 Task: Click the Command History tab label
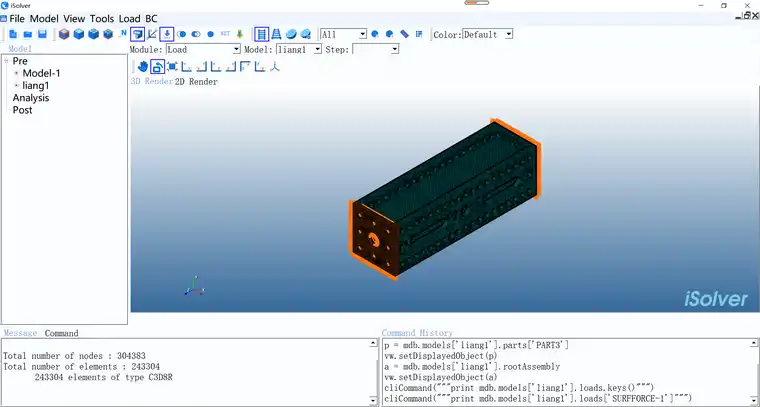[x=417, y=333]
